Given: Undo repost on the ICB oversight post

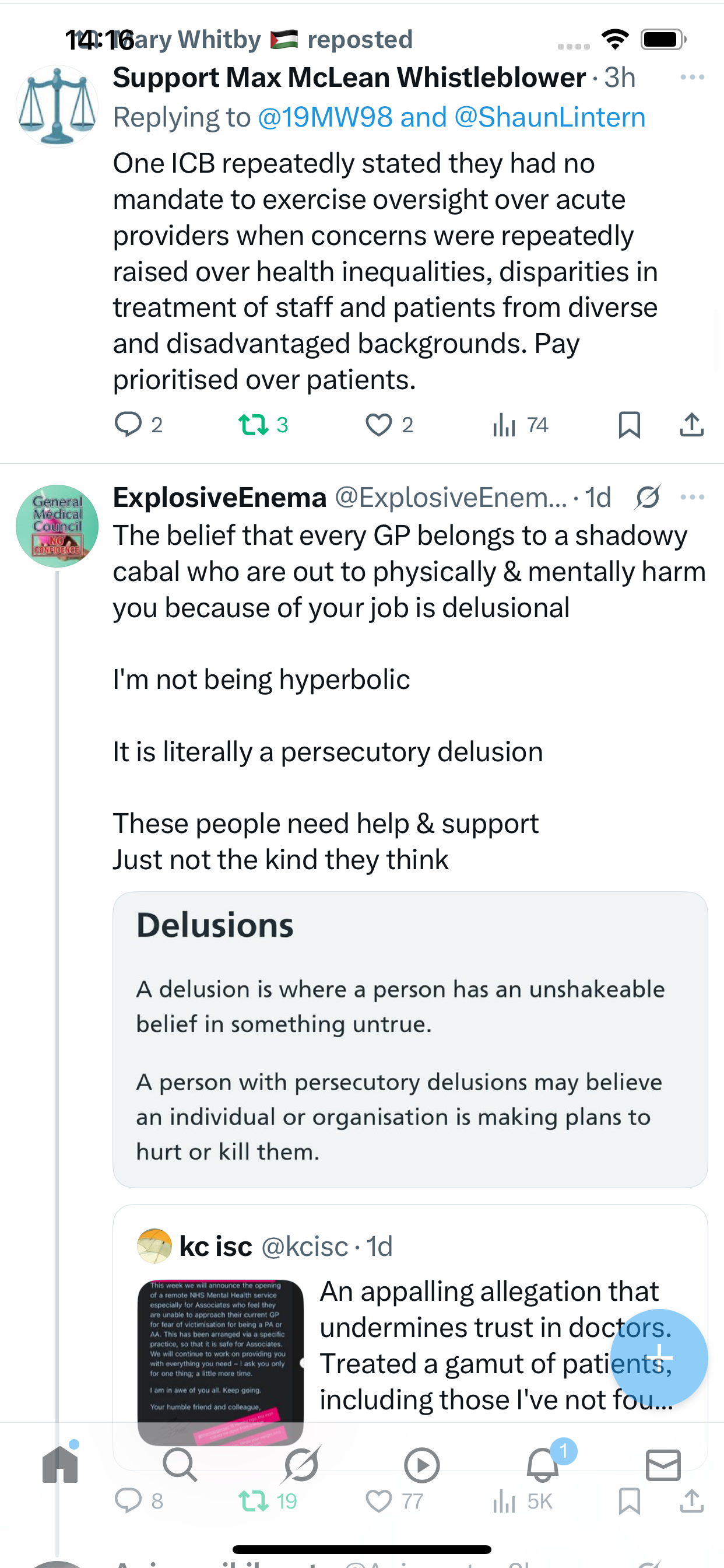Looking at the screenshot, I should (x=254, y=425).
